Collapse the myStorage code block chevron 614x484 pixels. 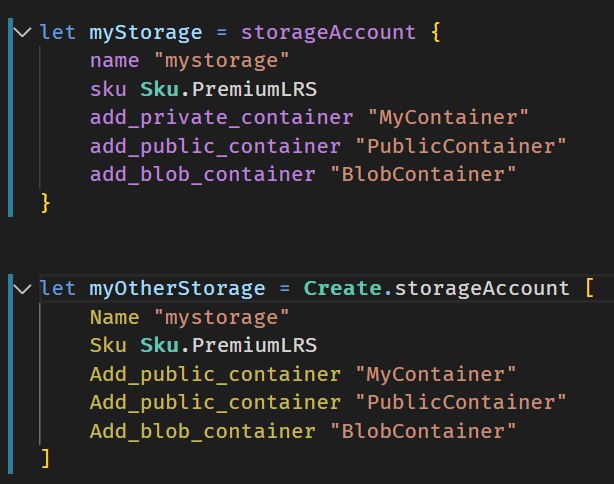pos(22,32)
